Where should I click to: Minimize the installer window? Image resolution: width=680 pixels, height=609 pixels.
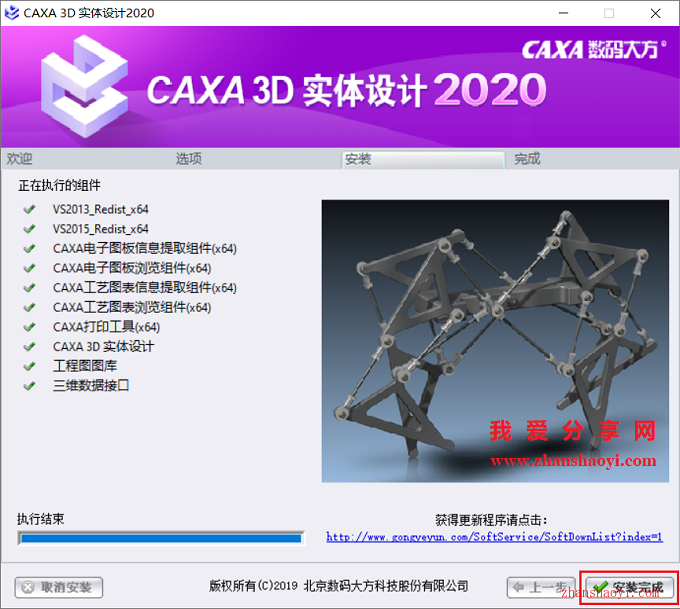[x=563, y=13]
